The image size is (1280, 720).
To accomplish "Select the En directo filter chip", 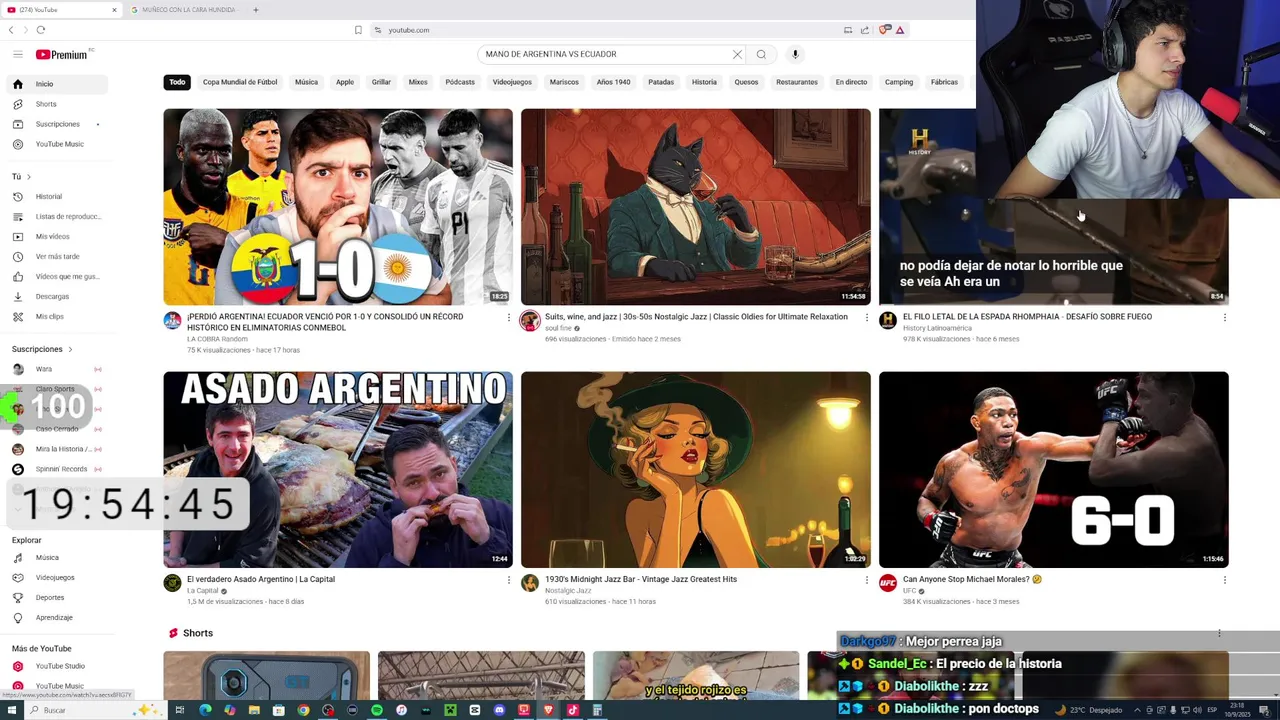I will [851, 82].
